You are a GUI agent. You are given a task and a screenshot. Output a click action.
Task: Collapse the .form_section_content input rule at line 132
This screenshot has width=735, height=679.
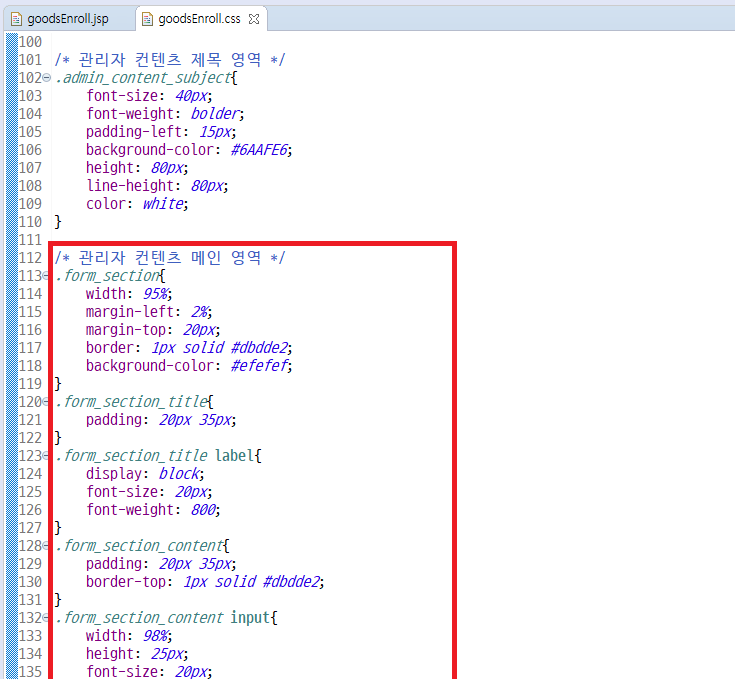point(46,618)
